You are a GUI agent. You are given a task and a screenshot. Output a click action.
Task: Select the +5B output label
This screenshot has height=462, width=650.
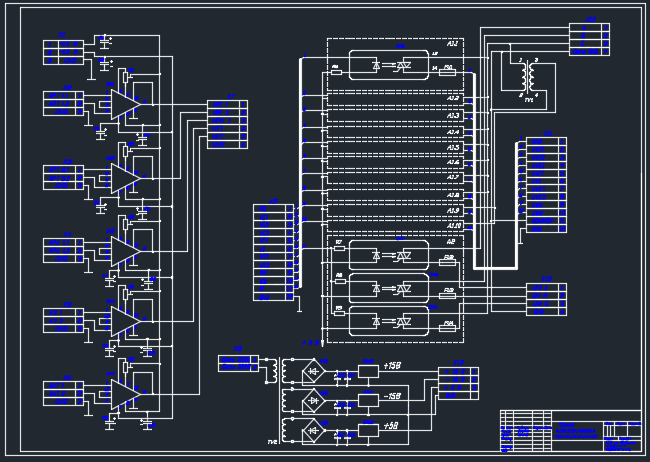pos(391,426)
